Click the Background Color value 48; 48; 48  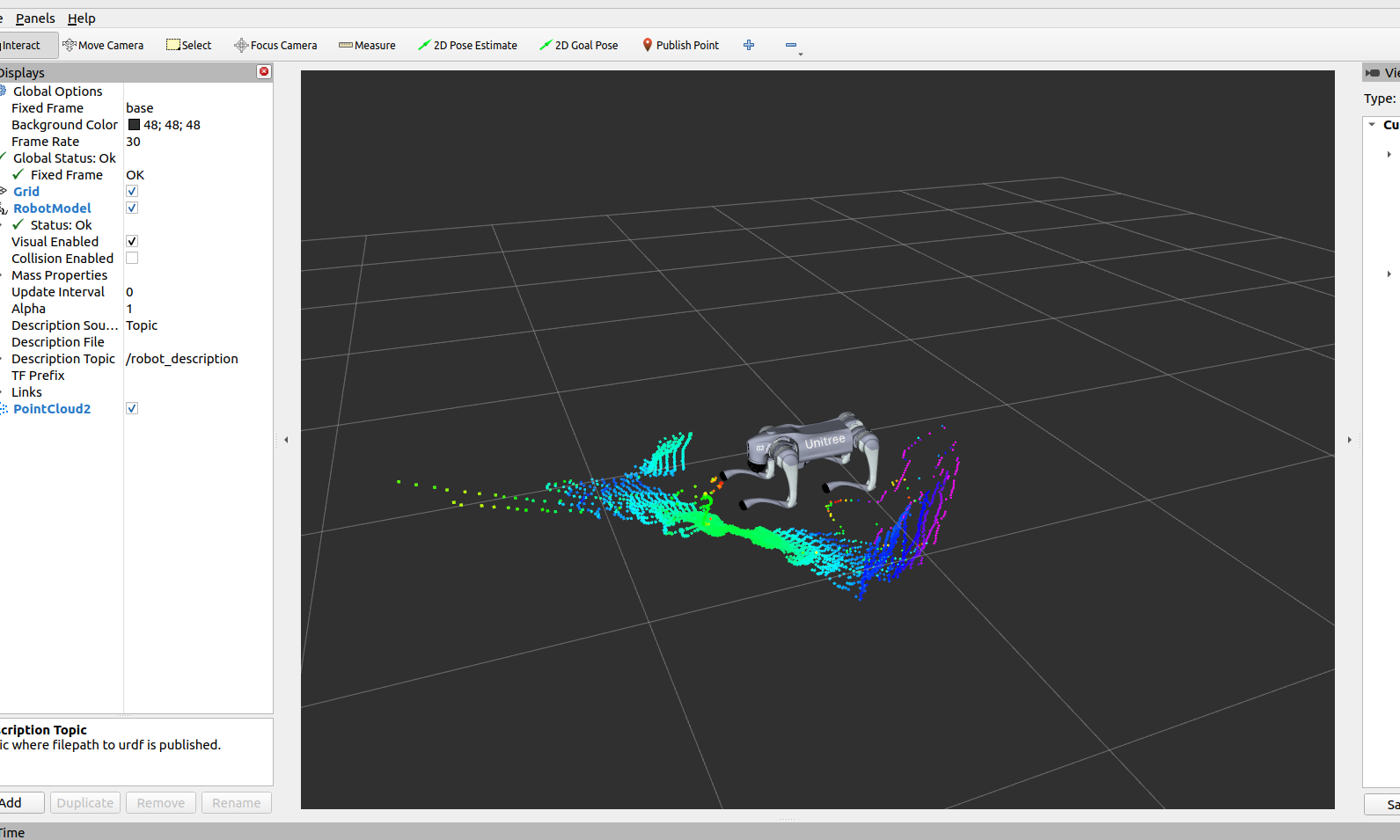[172, 125]
